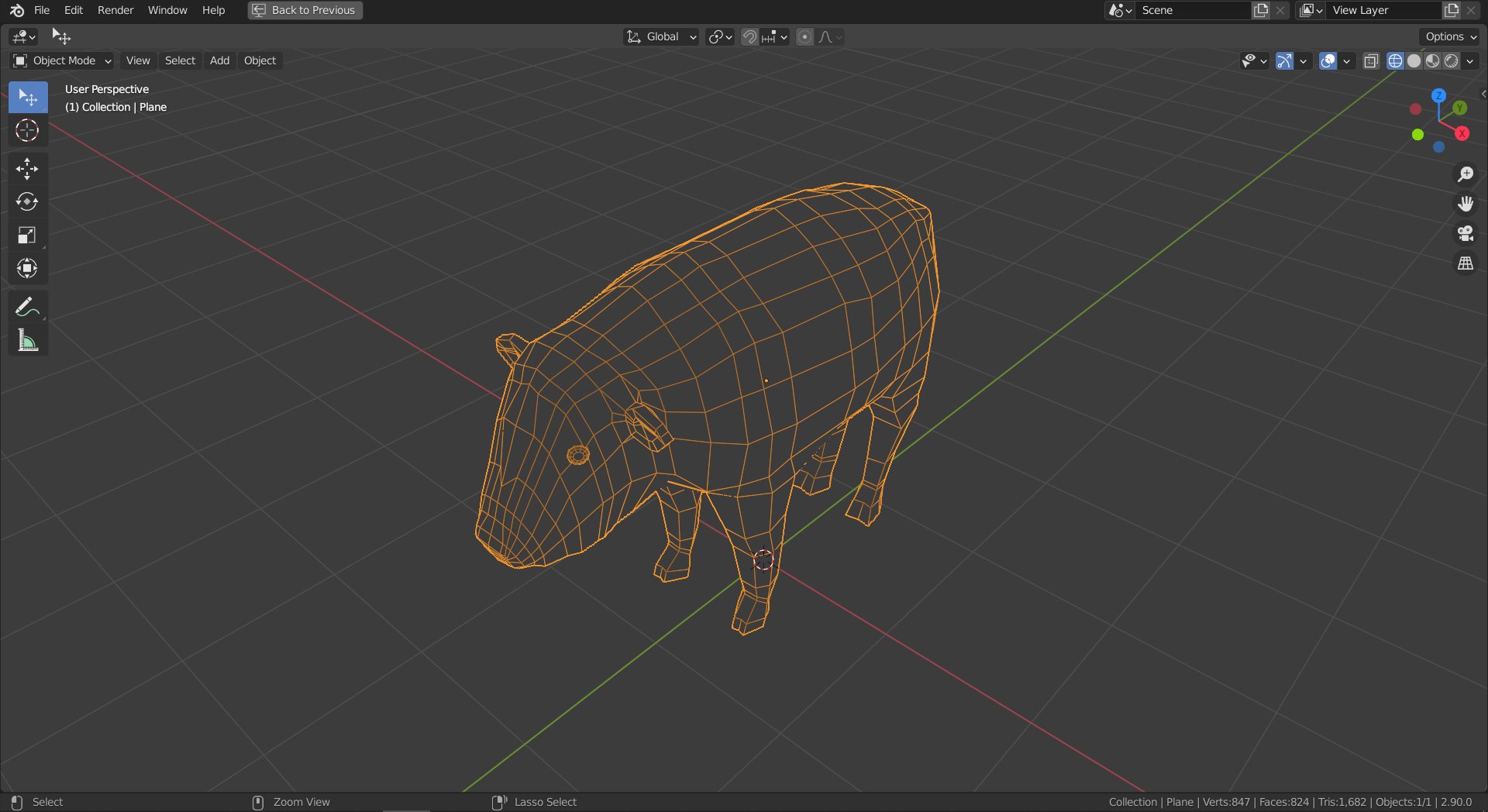Toggle Show Overlays button
This screenshot has height=812, width=1488.
(1328, 60)
